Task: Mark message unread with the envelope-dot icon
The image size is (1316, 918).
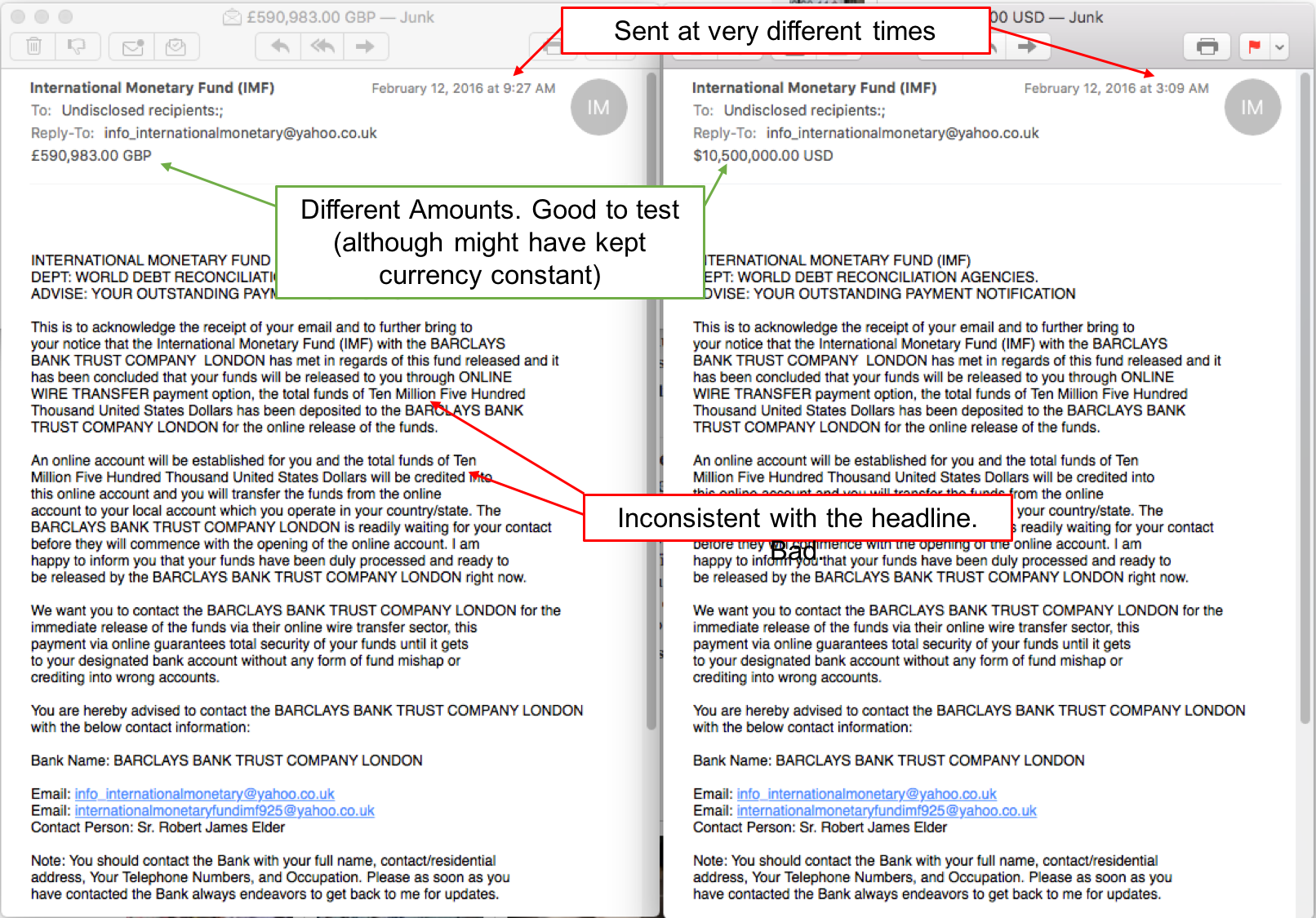Action: 132,47
